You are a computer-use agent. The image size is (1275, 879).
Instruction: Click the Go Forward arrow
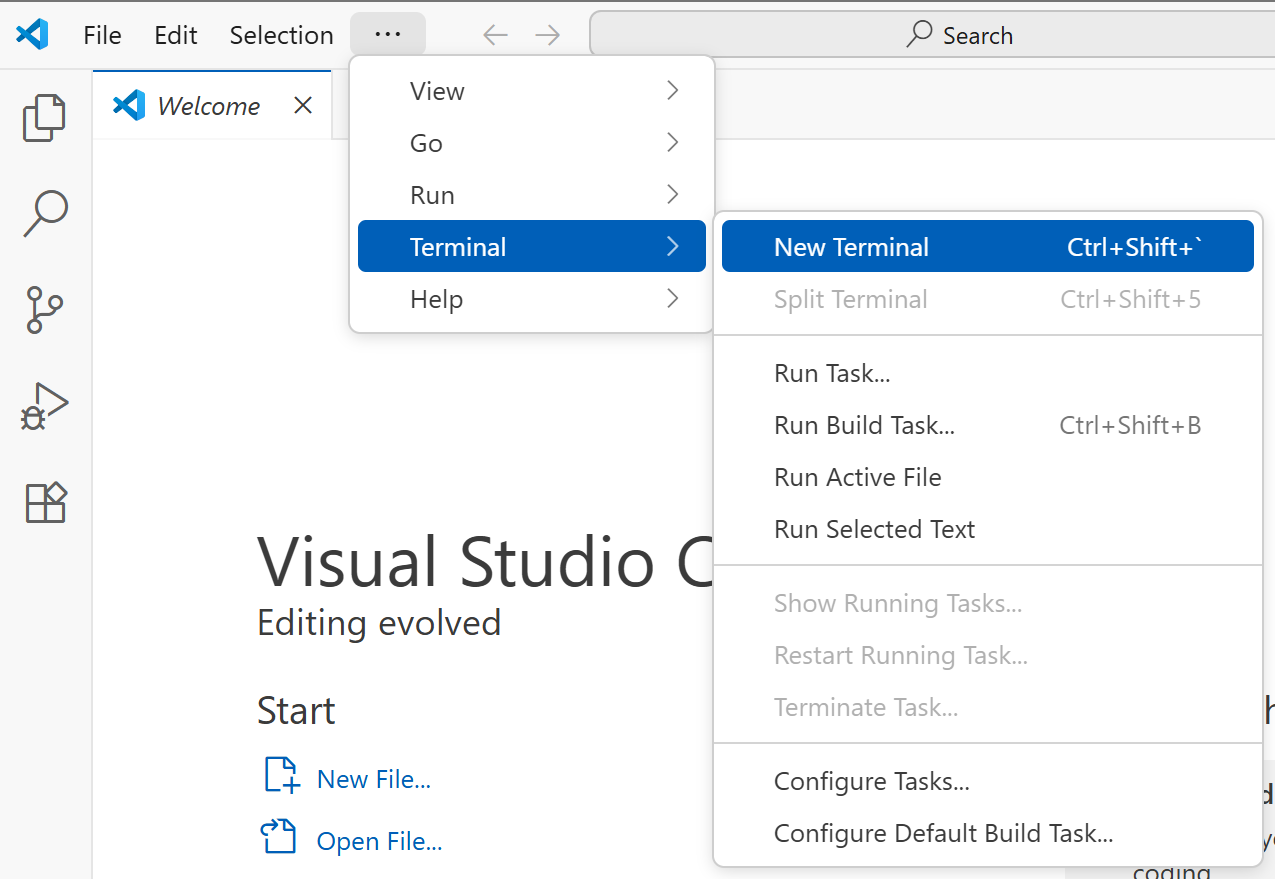coord(547,35)
